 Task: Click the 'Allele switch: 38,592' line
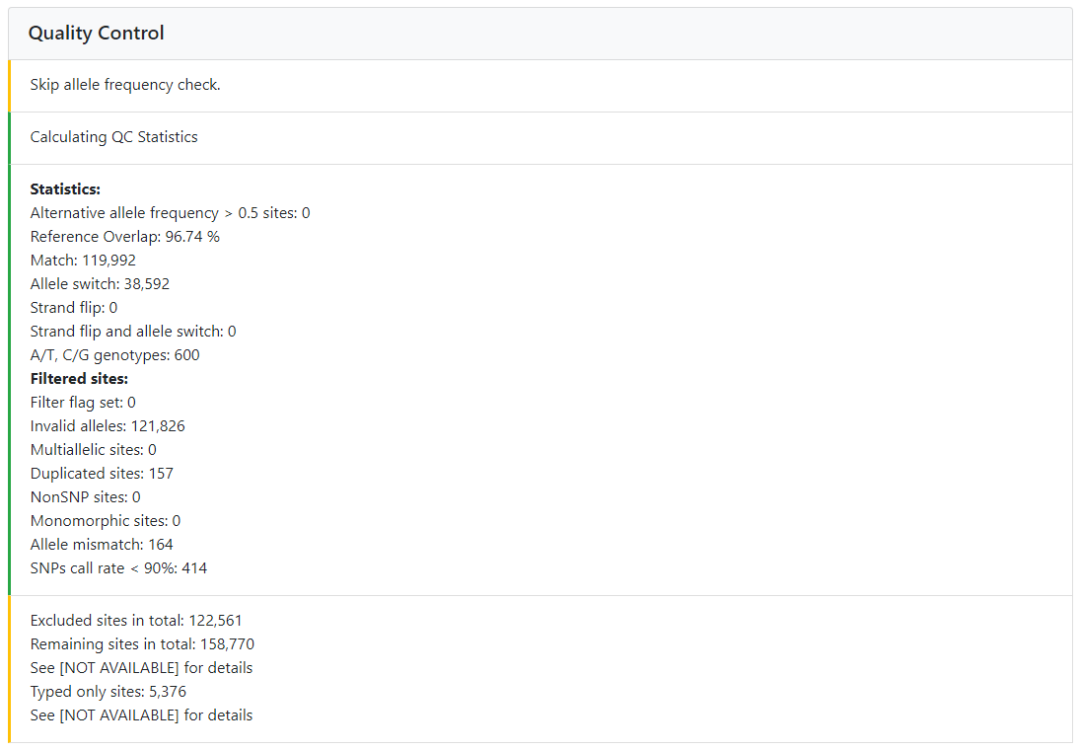100,284
